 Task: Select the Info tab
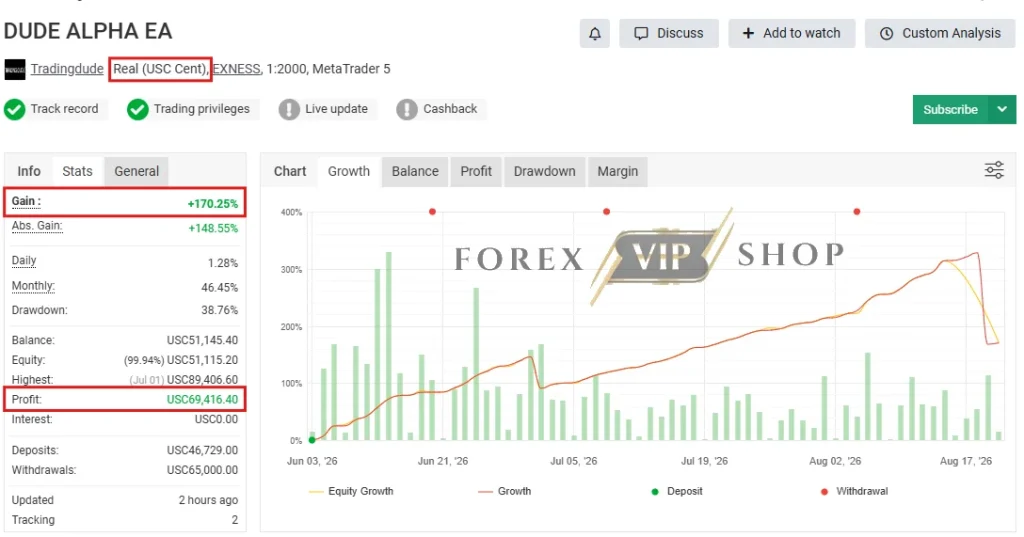point(29,171)
